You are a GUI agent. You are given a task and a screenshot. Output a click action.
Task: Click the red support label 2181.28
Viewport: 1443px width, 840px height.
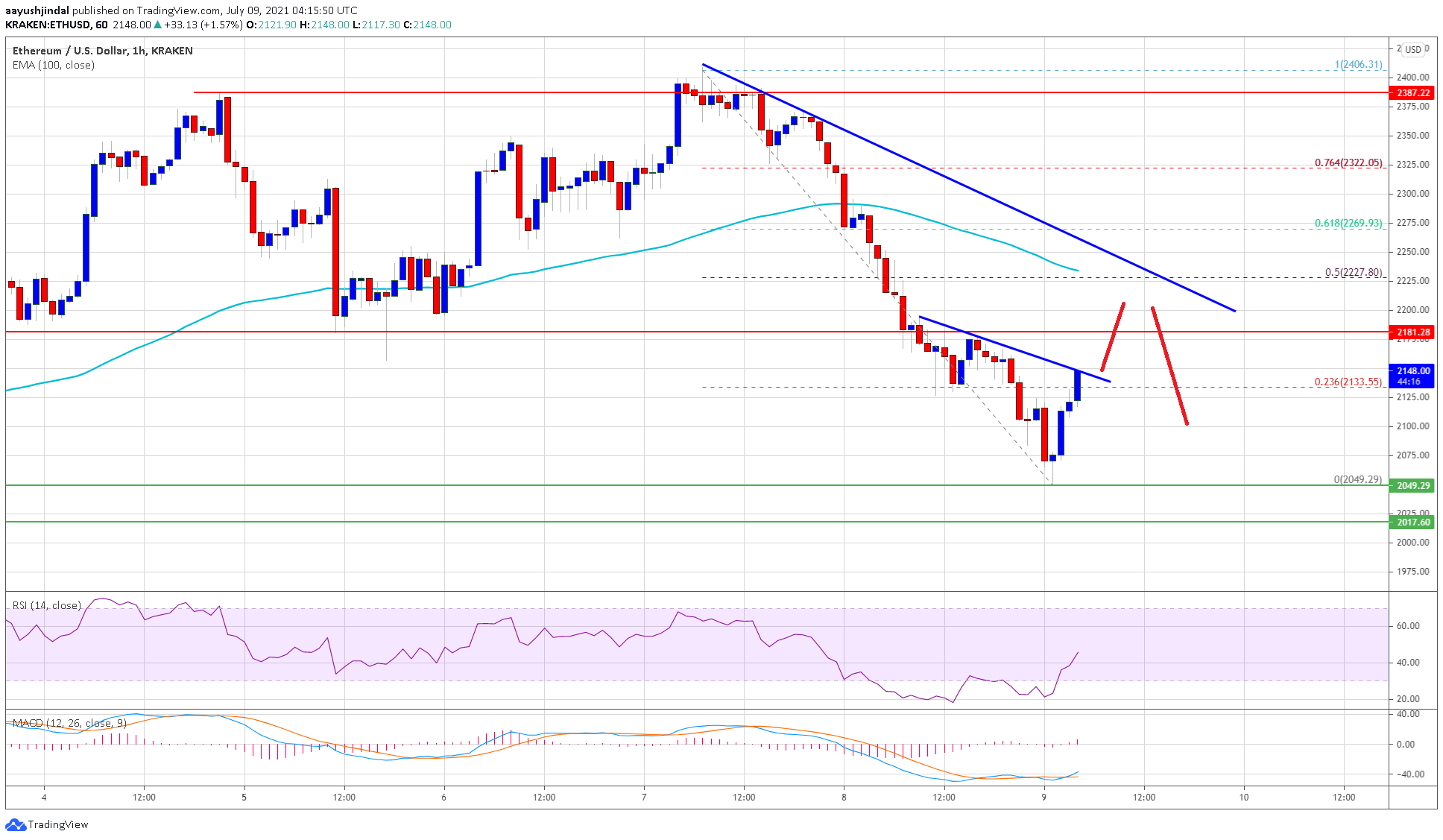pos(1412,333)
